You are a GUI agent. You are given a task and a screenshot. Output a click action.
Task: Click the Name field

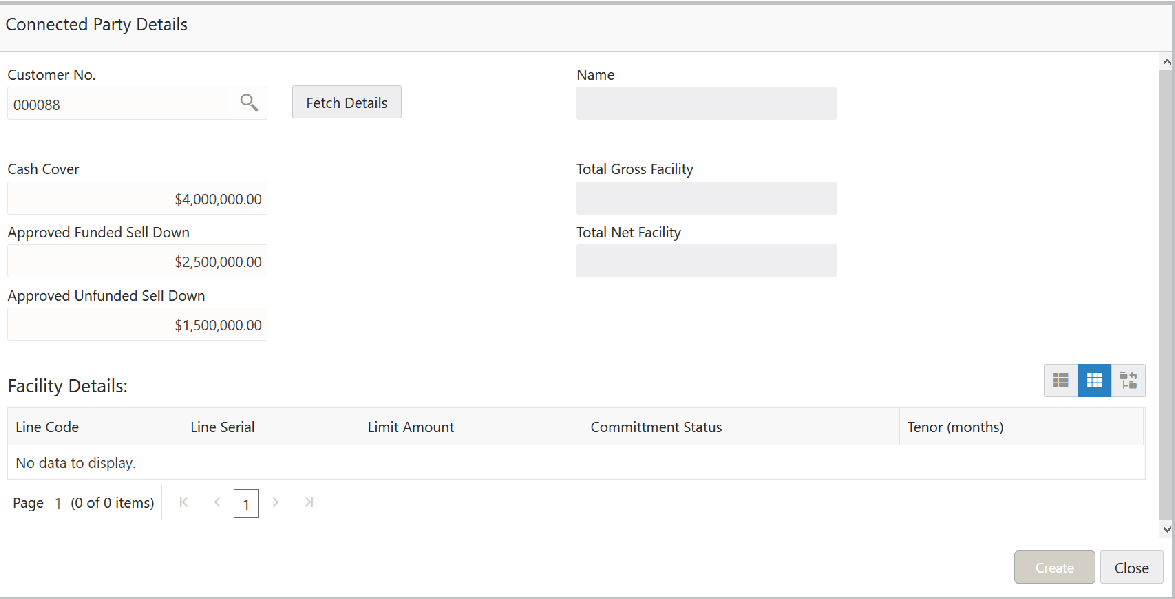706,103
